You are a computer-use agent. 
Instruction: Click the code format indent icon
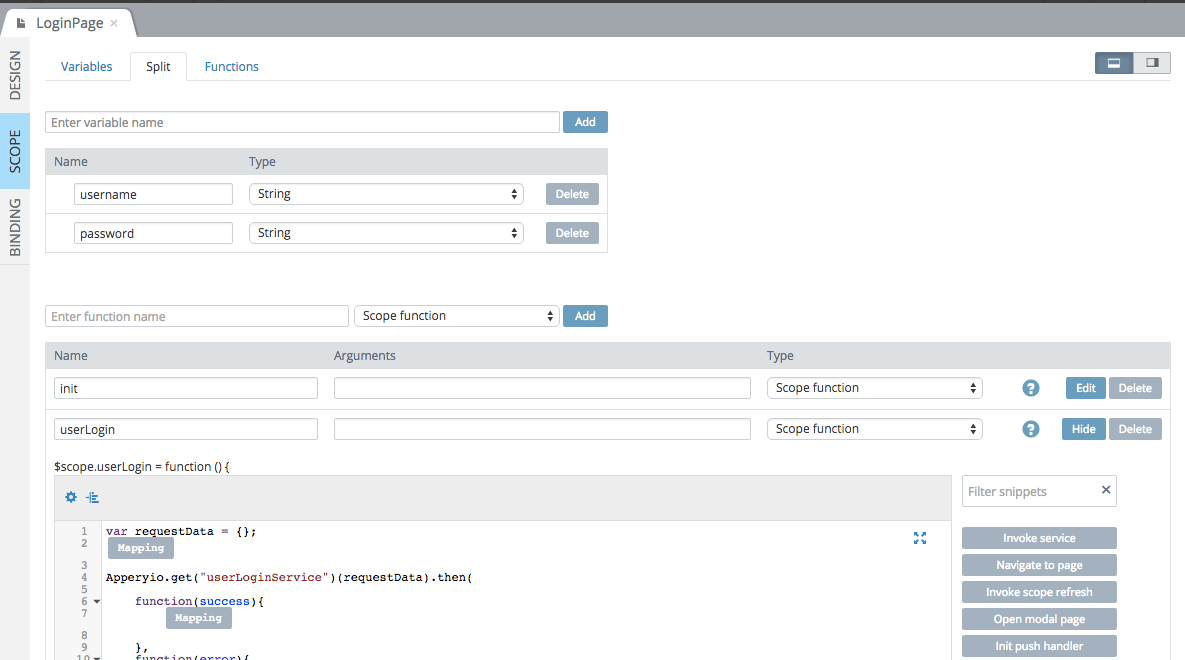tap(92, 497)
